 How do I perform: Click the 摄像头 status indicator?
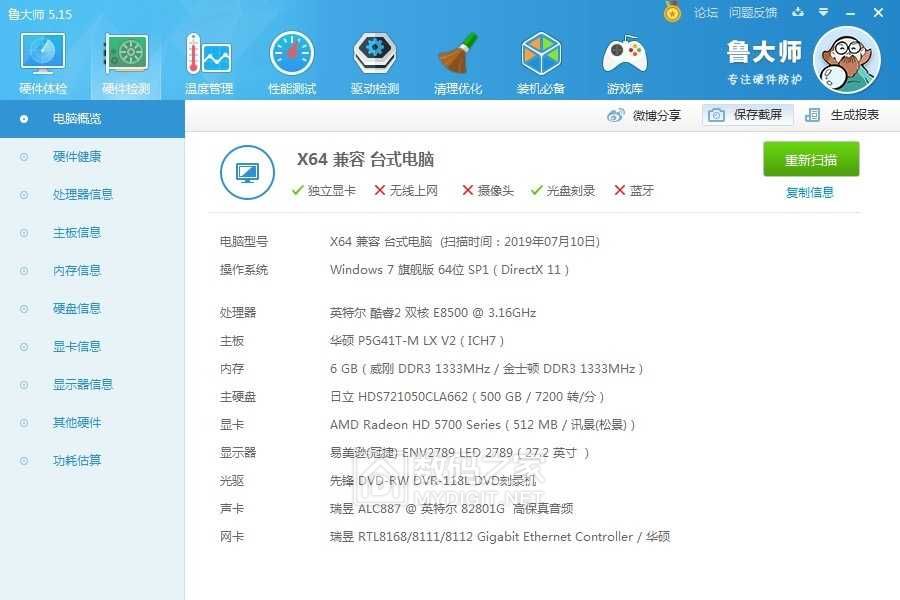pos(488,191)
